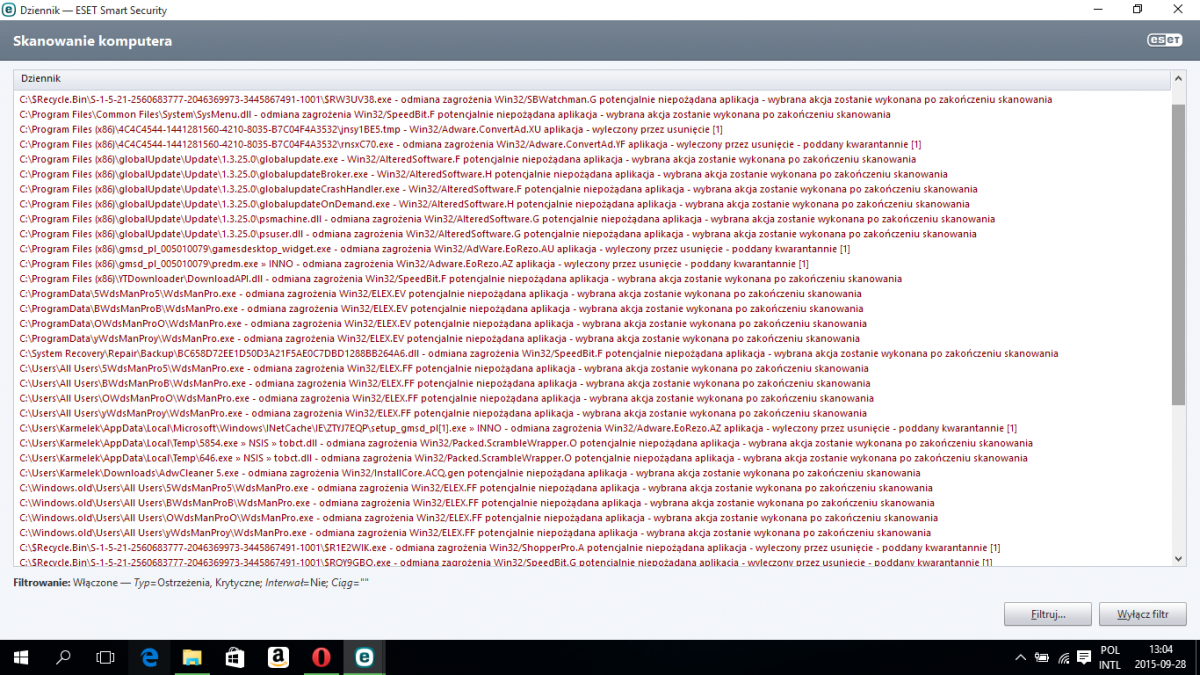Click the Filtruj... button
Viewport: 1200px width, 675px height.
click(x=1047, y=614)
